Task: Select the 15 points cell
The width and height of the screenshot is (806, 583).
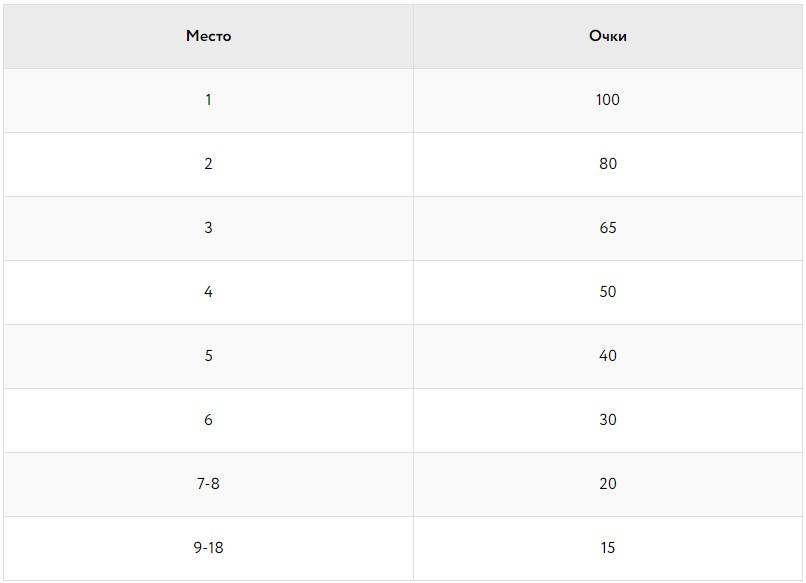Action: click(x=608, y=548)
